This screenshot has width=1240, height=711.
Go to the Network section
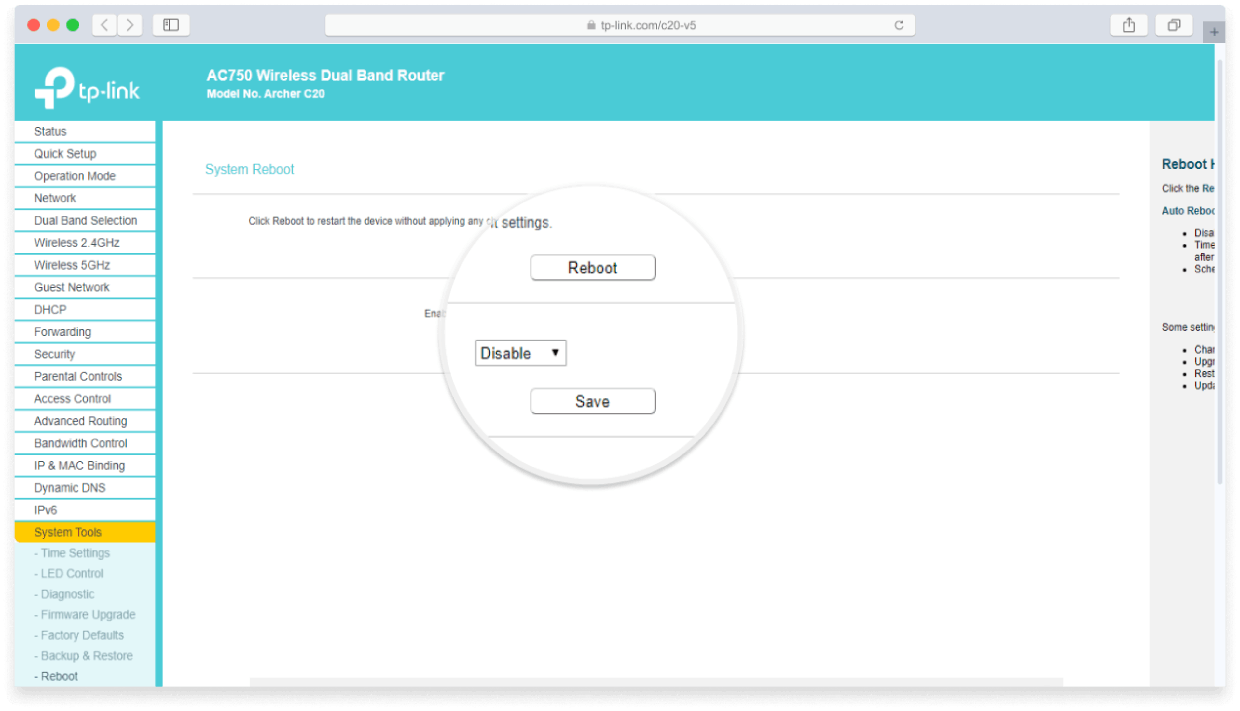pos(86,198)
